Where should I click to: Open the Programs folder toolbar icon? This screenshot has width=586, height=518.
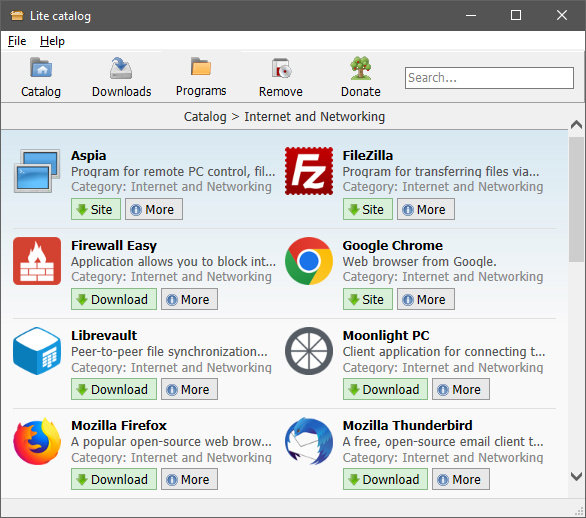pyautogui.click(x=201, y=67)
